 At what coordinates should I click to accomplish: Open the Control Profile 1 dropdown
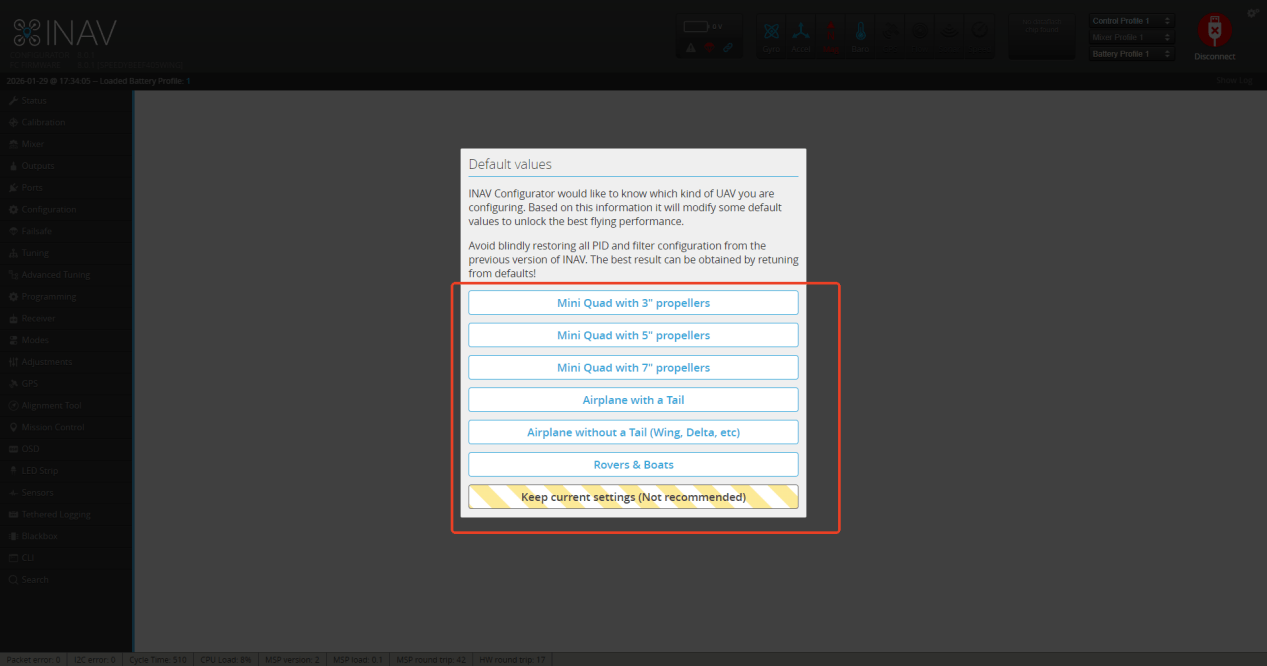pyautogui.click(x=1131, y=21)
